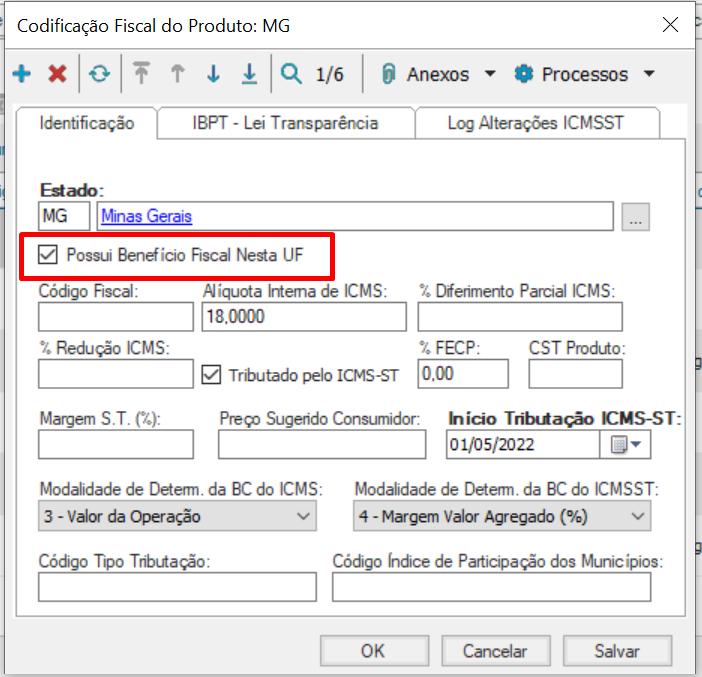Click the ellipsis lookup button for Estado
The height and width of the screenshot is (677, 702).
tap(635, 217)
